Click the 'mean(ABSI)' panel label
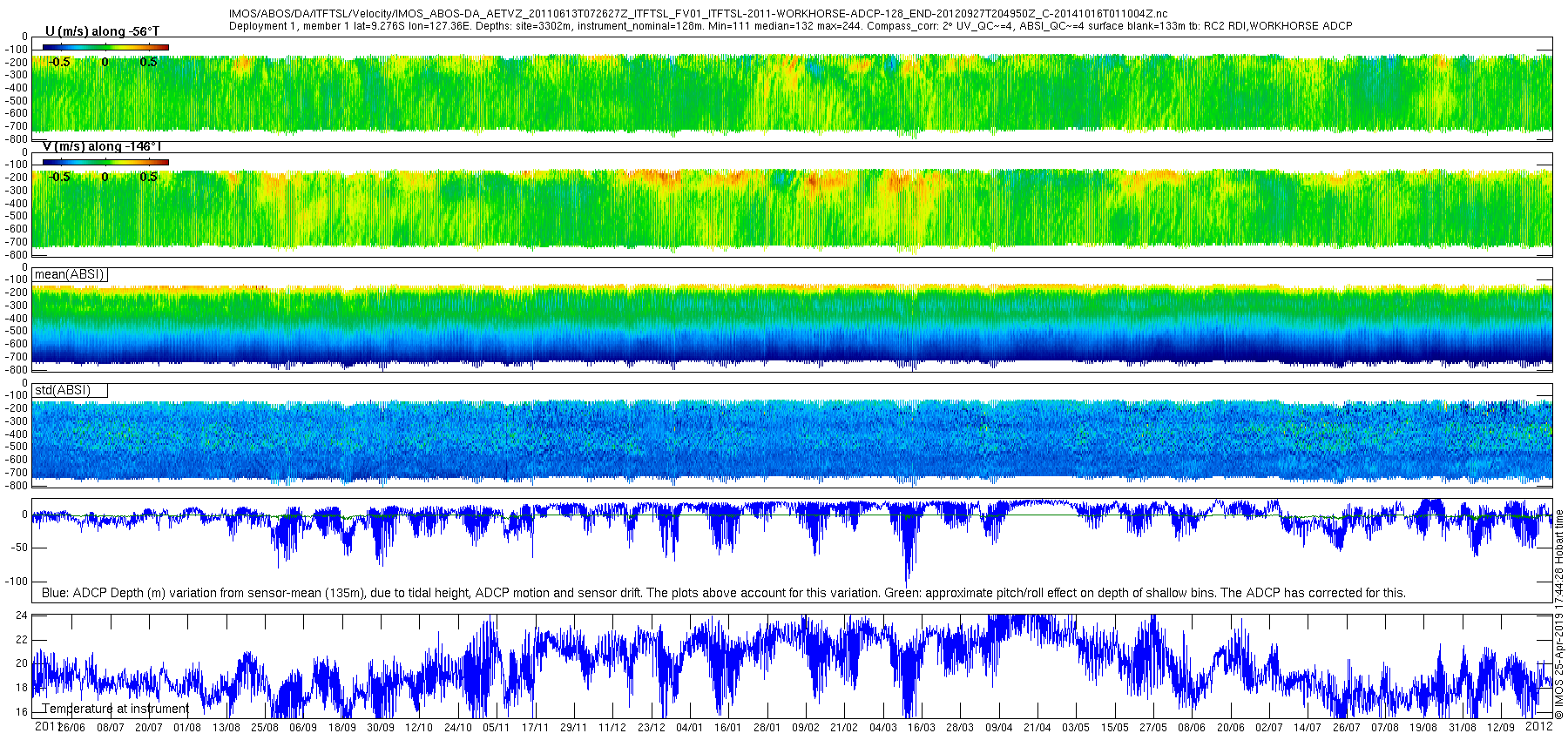 70,274
